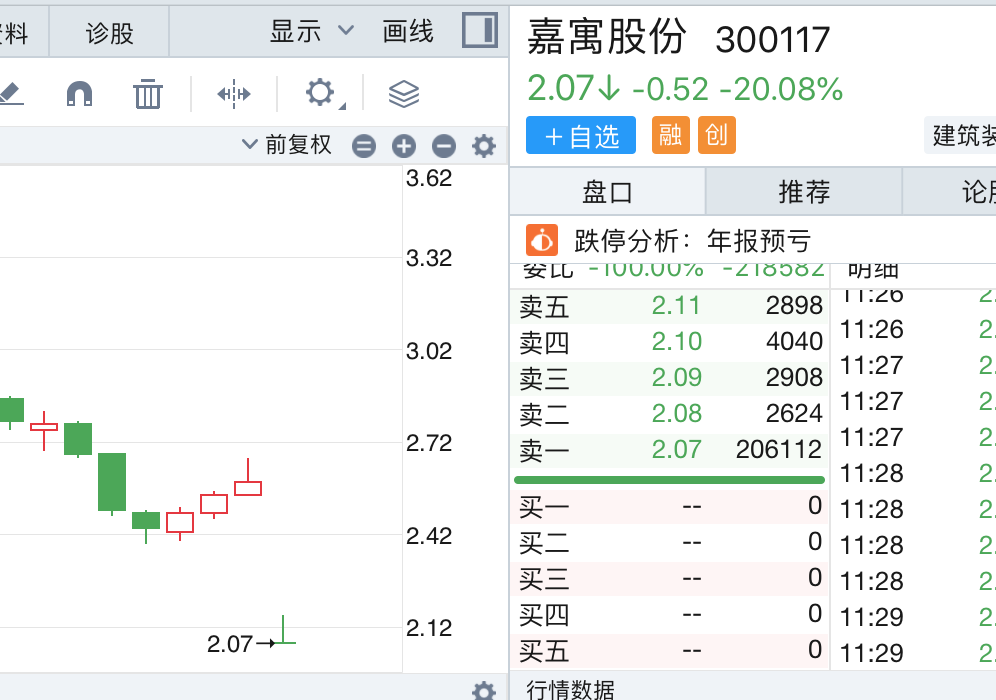Open the 画线 drawing tools
This screenshot has width=996, height=700.
click(408, 31)
